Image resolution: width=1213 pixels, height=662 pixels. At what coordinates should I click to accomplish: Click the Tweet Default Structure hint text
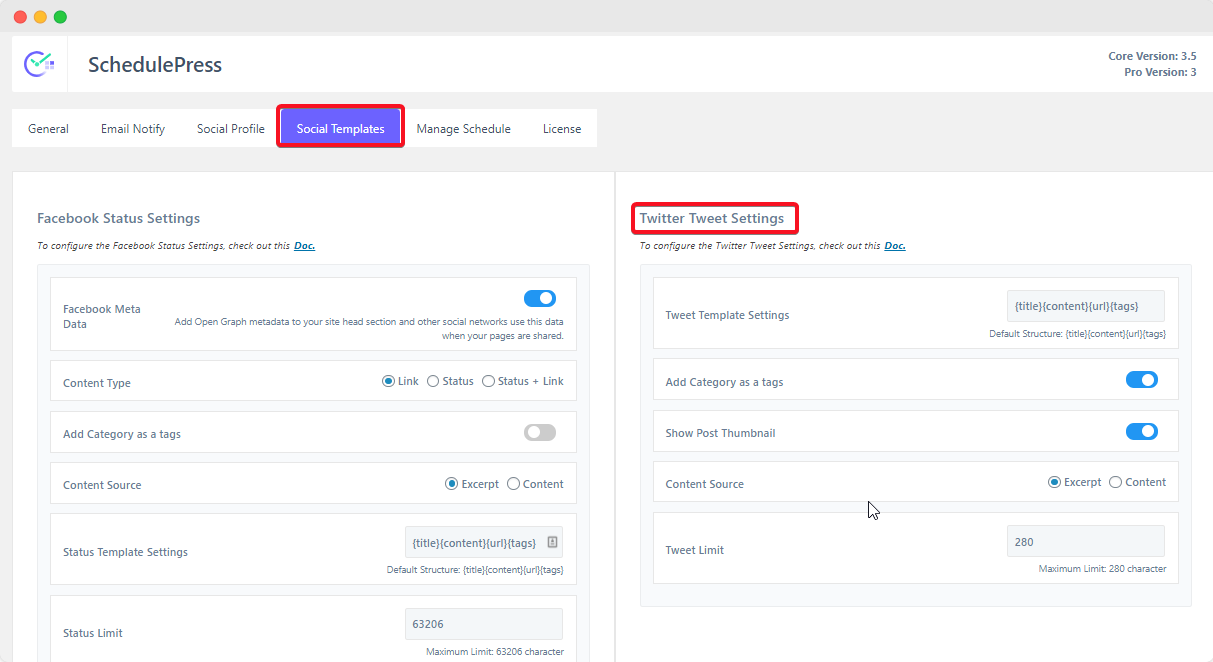pos(1078,334)
